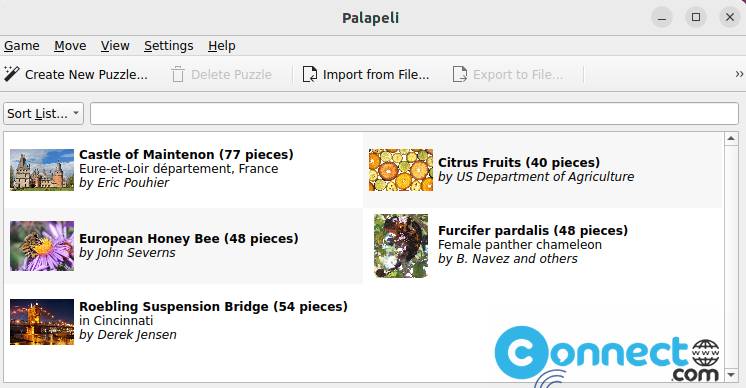Open the Help menu

222,46
